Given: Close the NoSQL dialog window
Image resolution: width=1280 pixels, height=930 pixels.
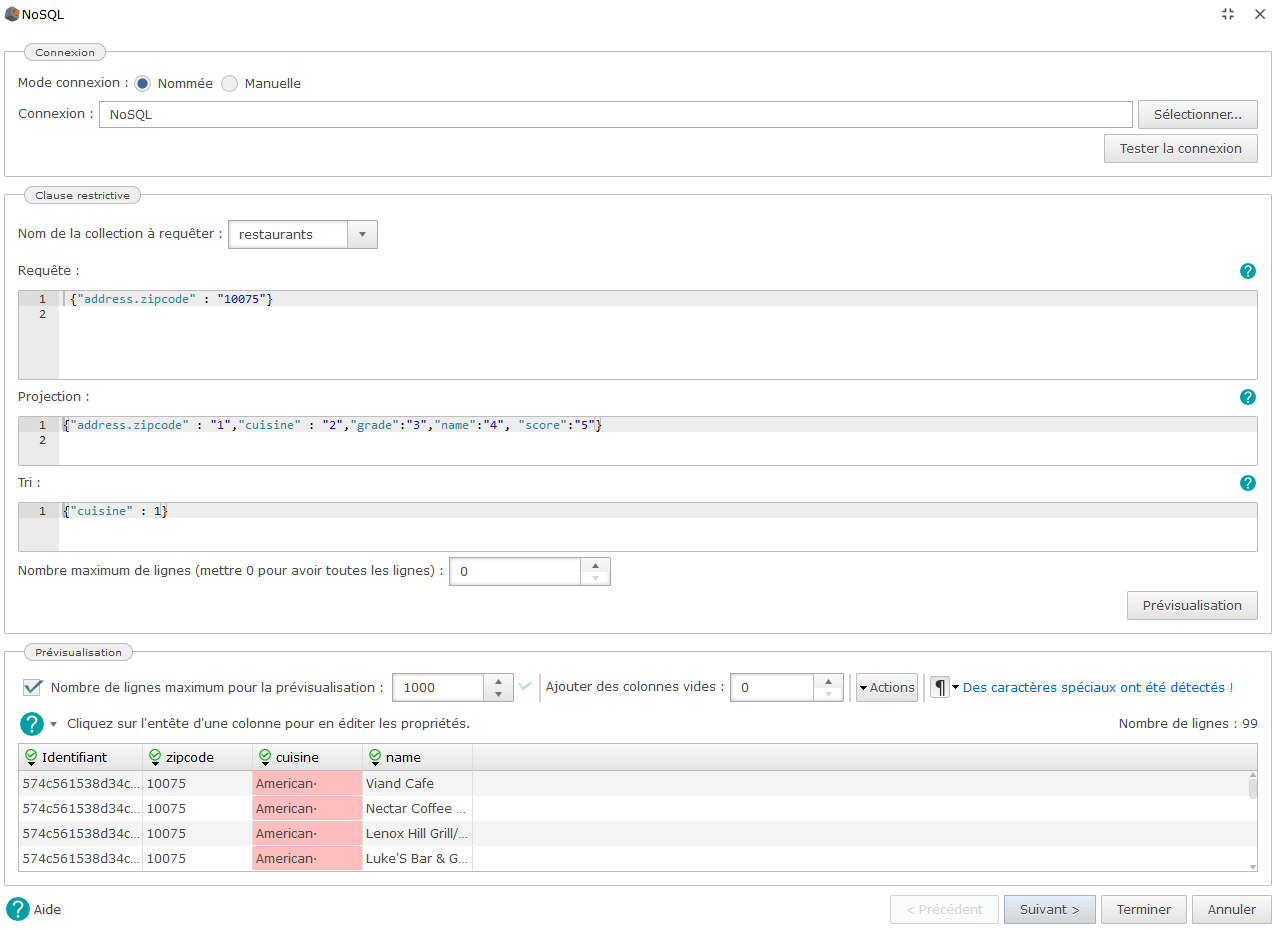Looking at the screenshot, I should pos(1260,14).
